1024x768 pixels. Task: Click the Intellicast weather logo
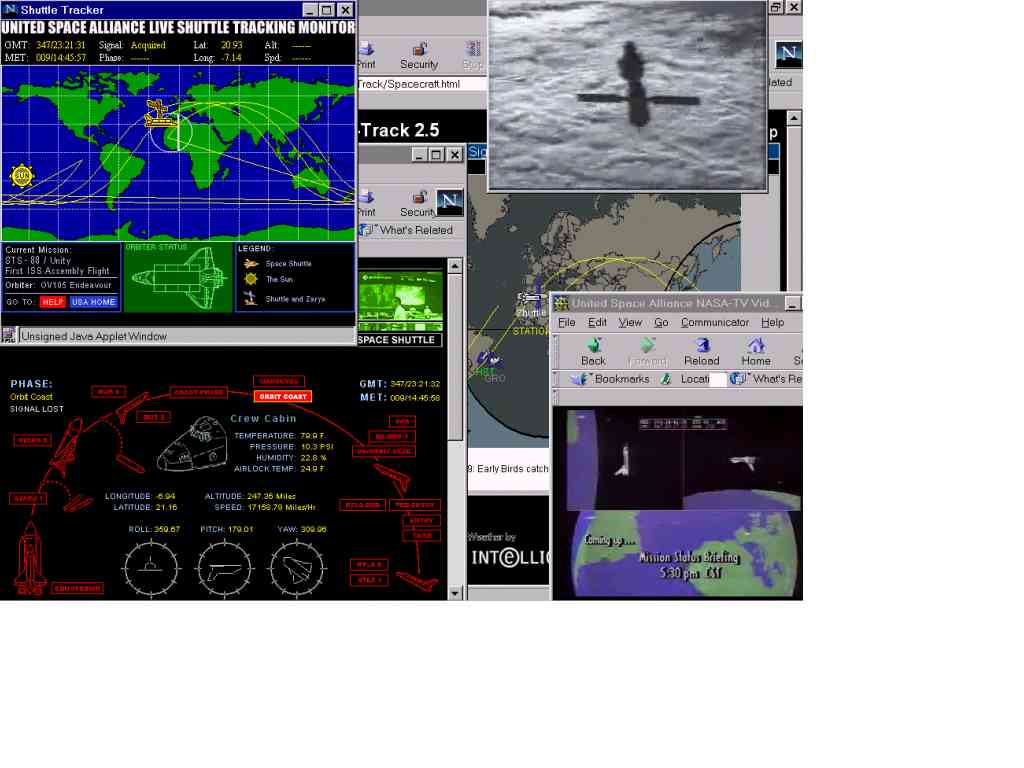point(509,557)
